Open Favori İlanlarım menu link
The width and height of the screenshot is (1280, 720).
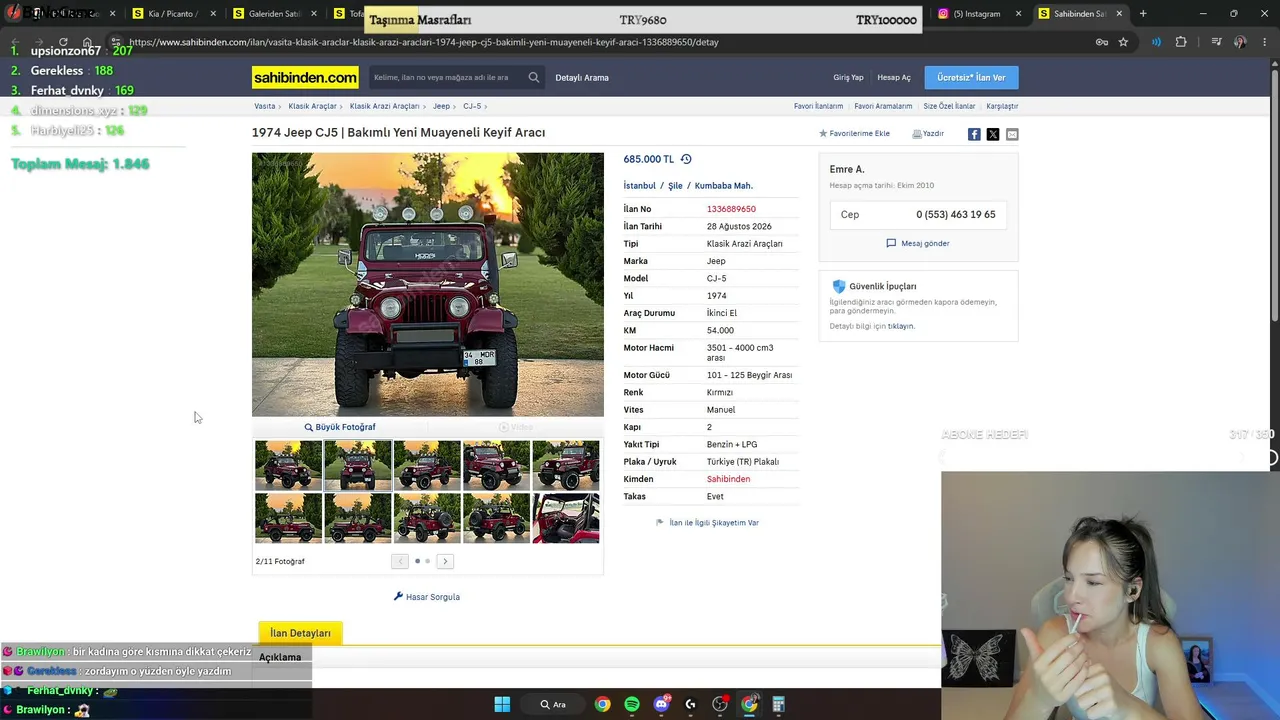coord(818,106)
